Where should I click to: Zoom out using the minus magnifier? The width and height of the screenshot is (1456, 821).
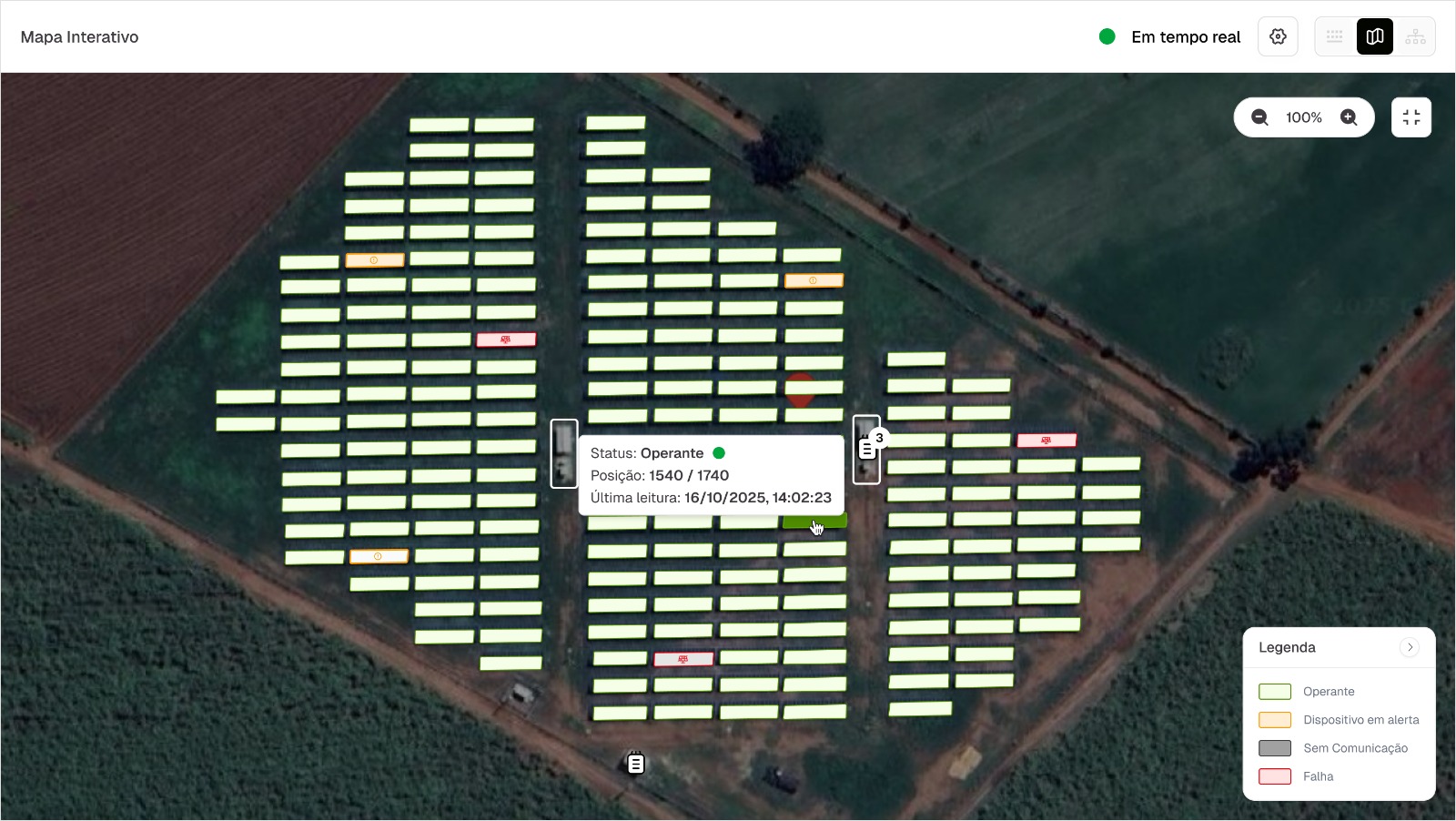tap(1259, 117)
